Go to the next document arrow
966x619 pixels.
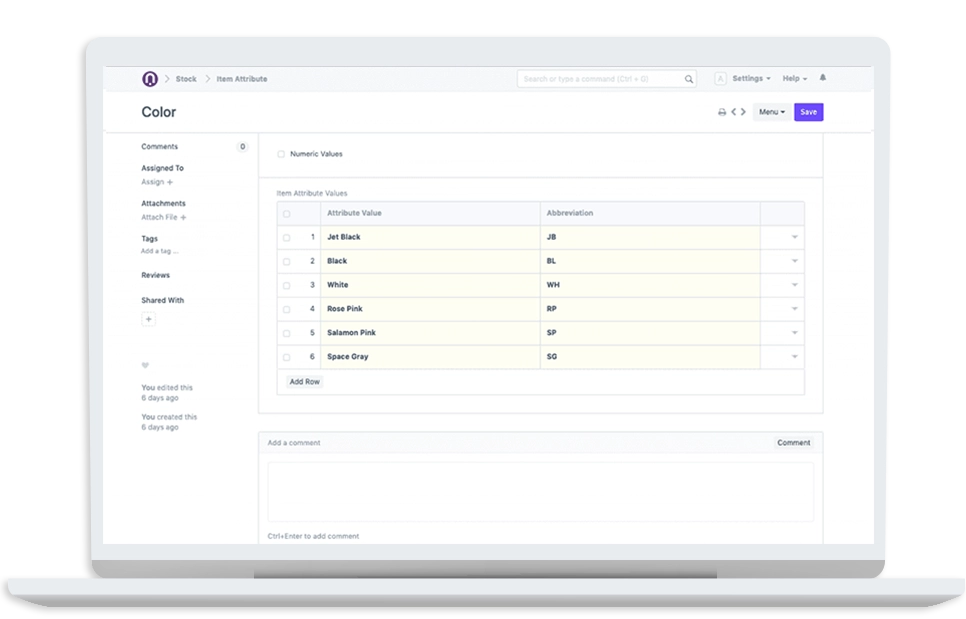pos(744,112)
